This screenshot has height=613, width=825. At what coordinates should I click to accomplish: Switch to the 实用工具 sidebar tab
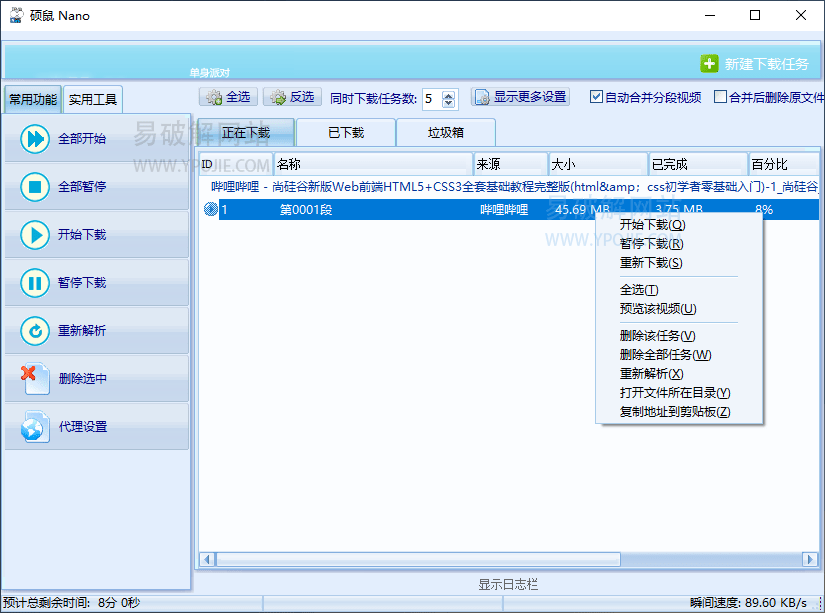(93, 99)
